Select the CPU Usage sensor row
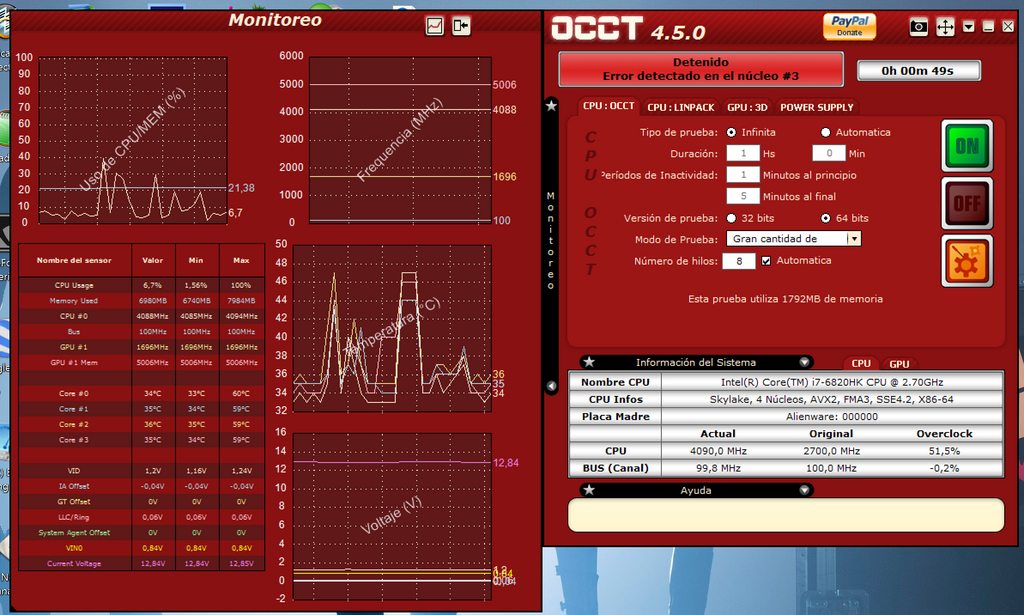 (x=141, y=285)
